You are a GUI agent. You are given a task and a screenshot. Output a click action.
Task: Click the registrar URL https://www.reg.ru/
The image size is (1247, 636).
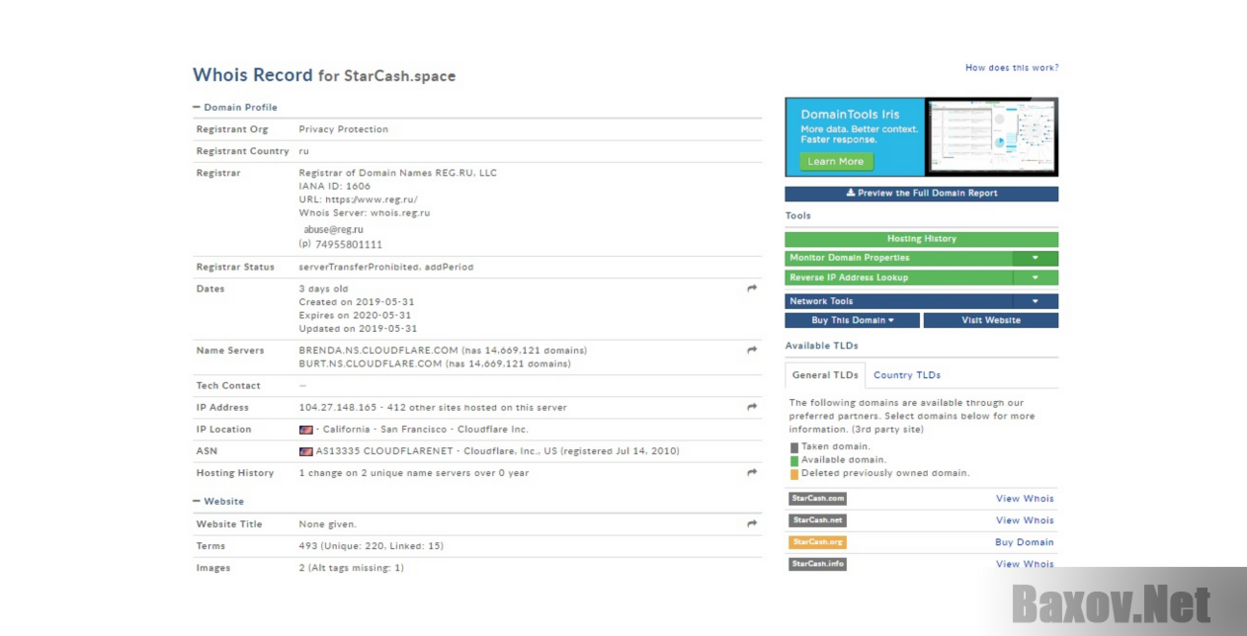point(358,200)
